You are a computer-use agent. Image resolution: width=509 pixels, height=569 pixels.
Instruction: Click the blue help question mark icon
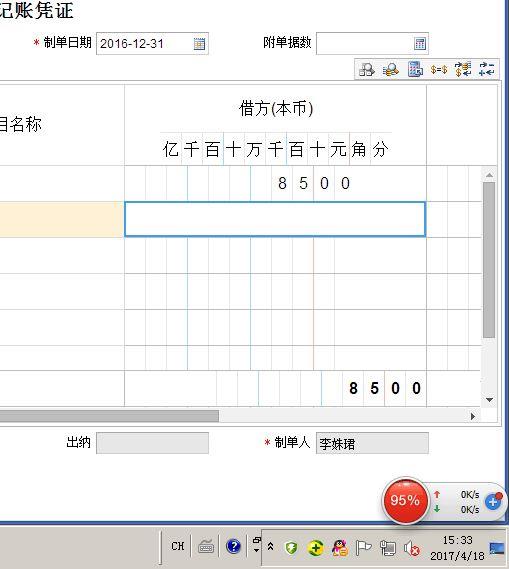pos(233,546)
